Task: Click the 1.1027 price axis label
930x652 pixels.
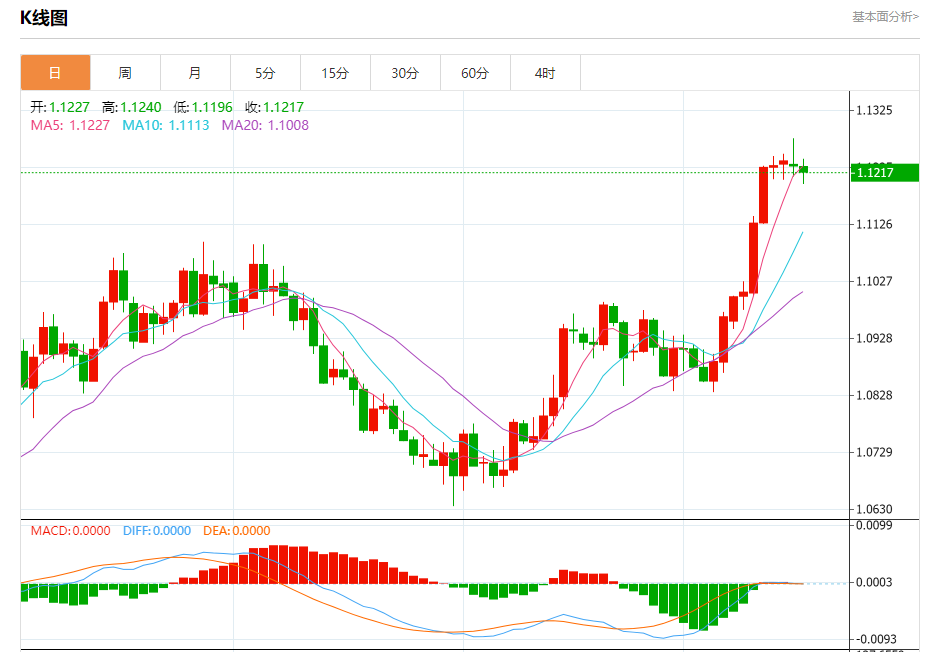Action: [874, 281]
